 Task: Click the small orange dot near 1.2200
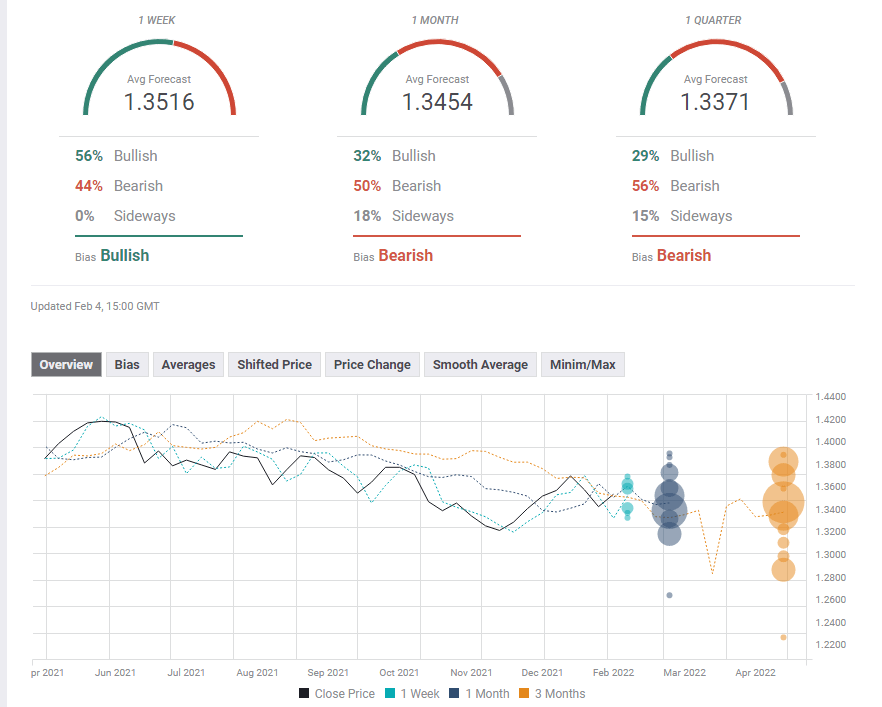(783, 637)
